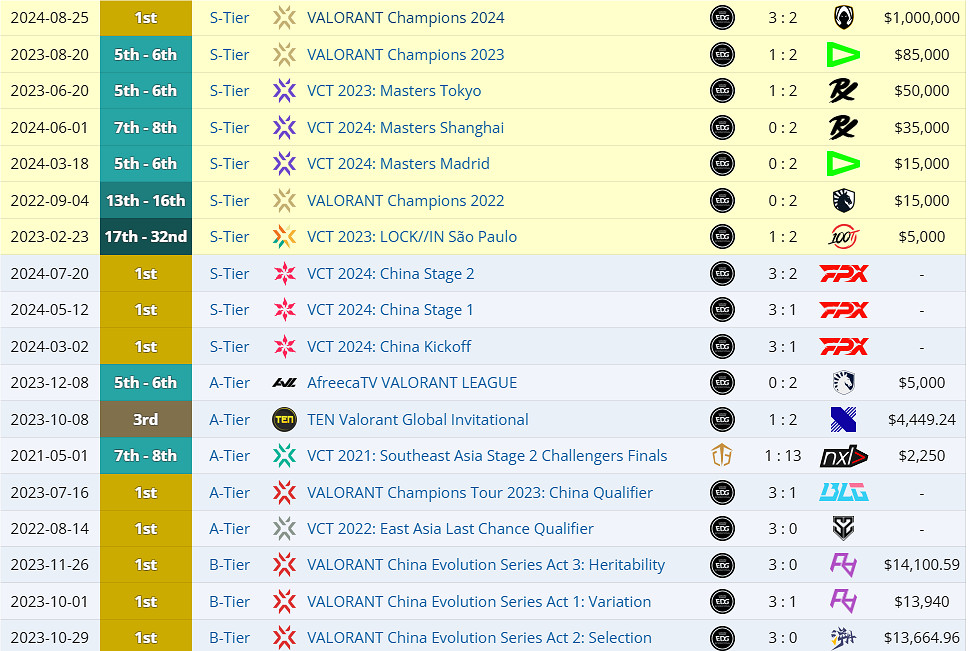The height and width of the screenshot is (651, 970).
Task: Open the VALORANT Champions 2024 link
Action: [405, 18]
